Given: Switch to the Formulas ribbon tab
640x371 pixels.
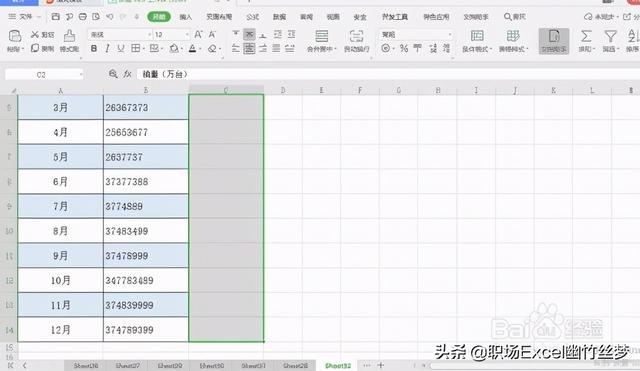Looking at the screenshot, I should coord(253,17).
